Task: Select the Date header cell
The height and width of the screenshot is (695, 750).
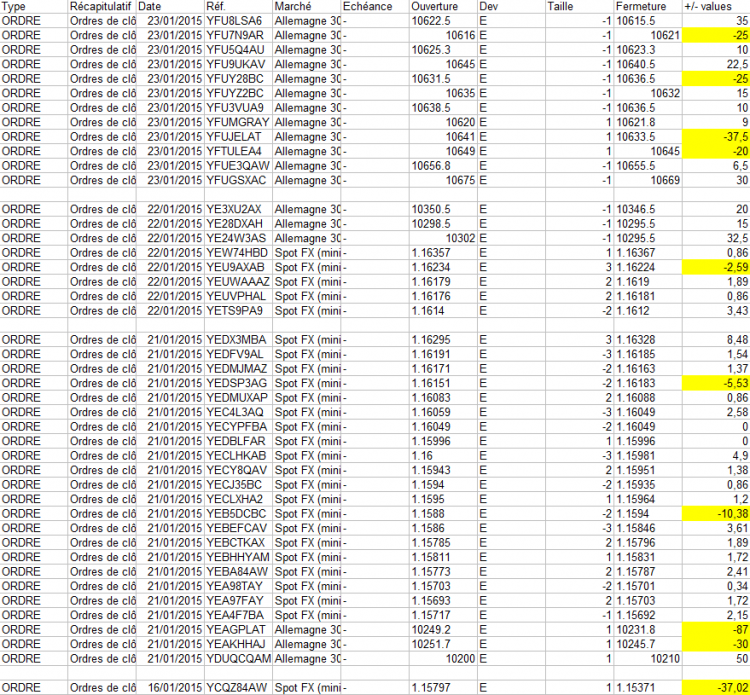Action: click(x=170, y=7)
